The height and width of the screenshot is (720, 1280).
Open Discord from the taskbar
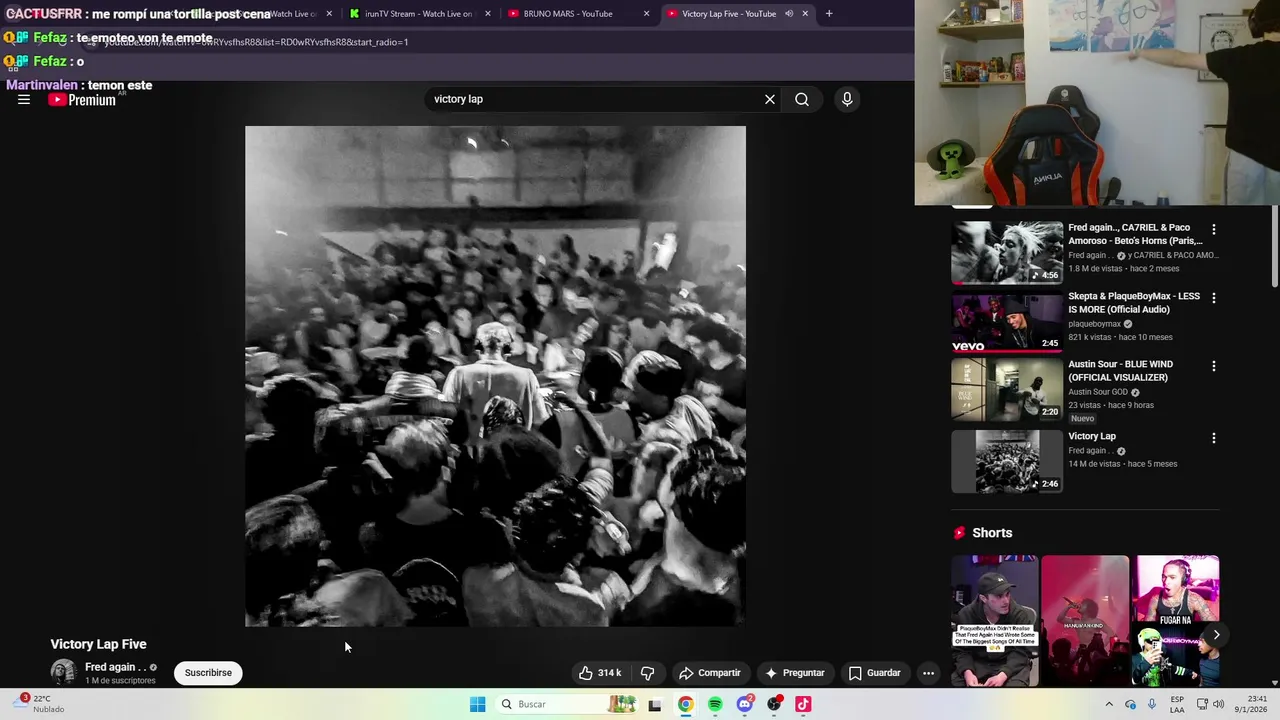pos(744,704)
